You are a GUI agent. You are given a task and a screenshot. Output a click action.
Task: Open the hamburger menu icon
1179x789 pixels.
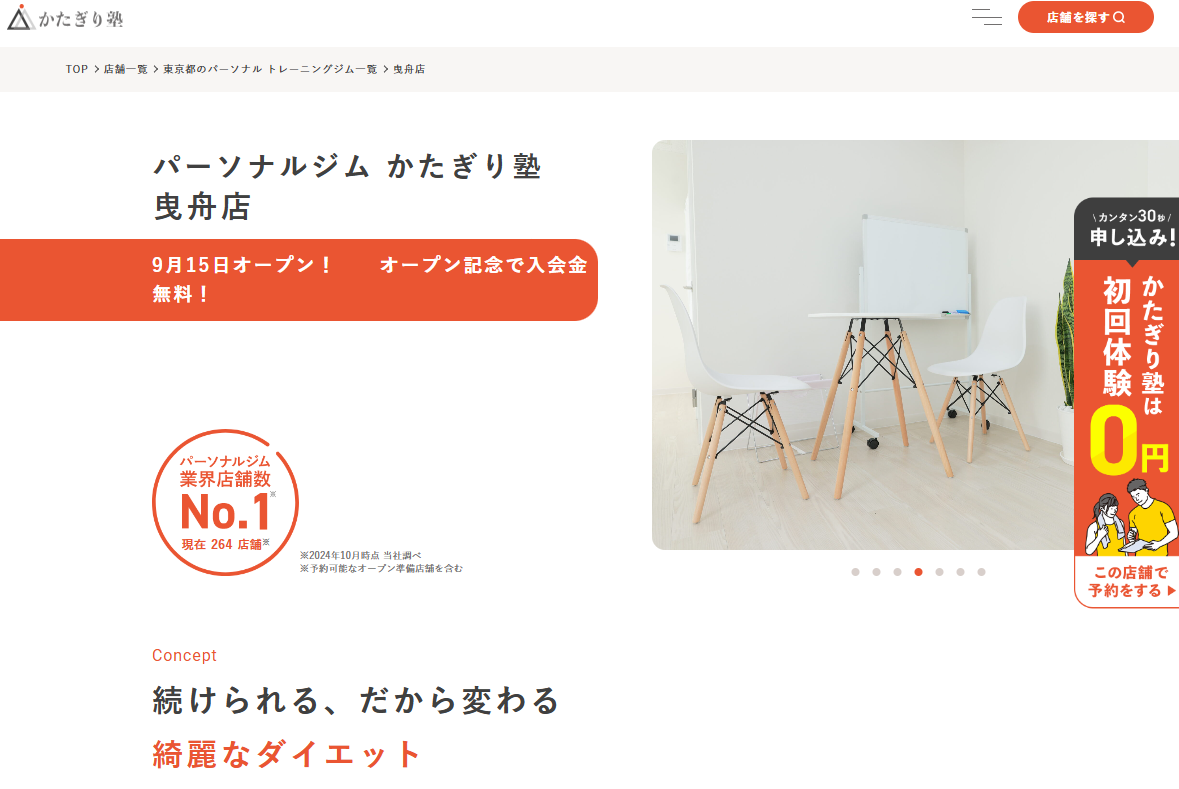tap(987, 17)
